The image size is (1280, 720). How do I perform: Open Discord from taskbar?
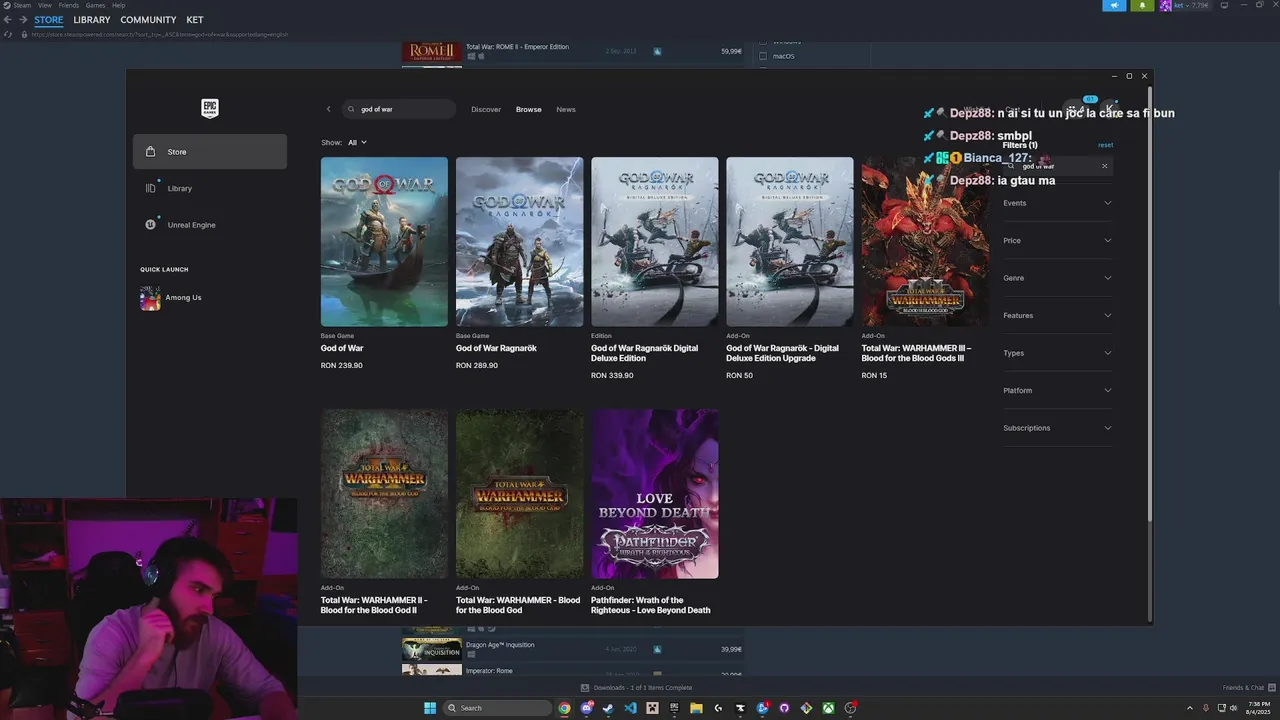tap(587, 708)
